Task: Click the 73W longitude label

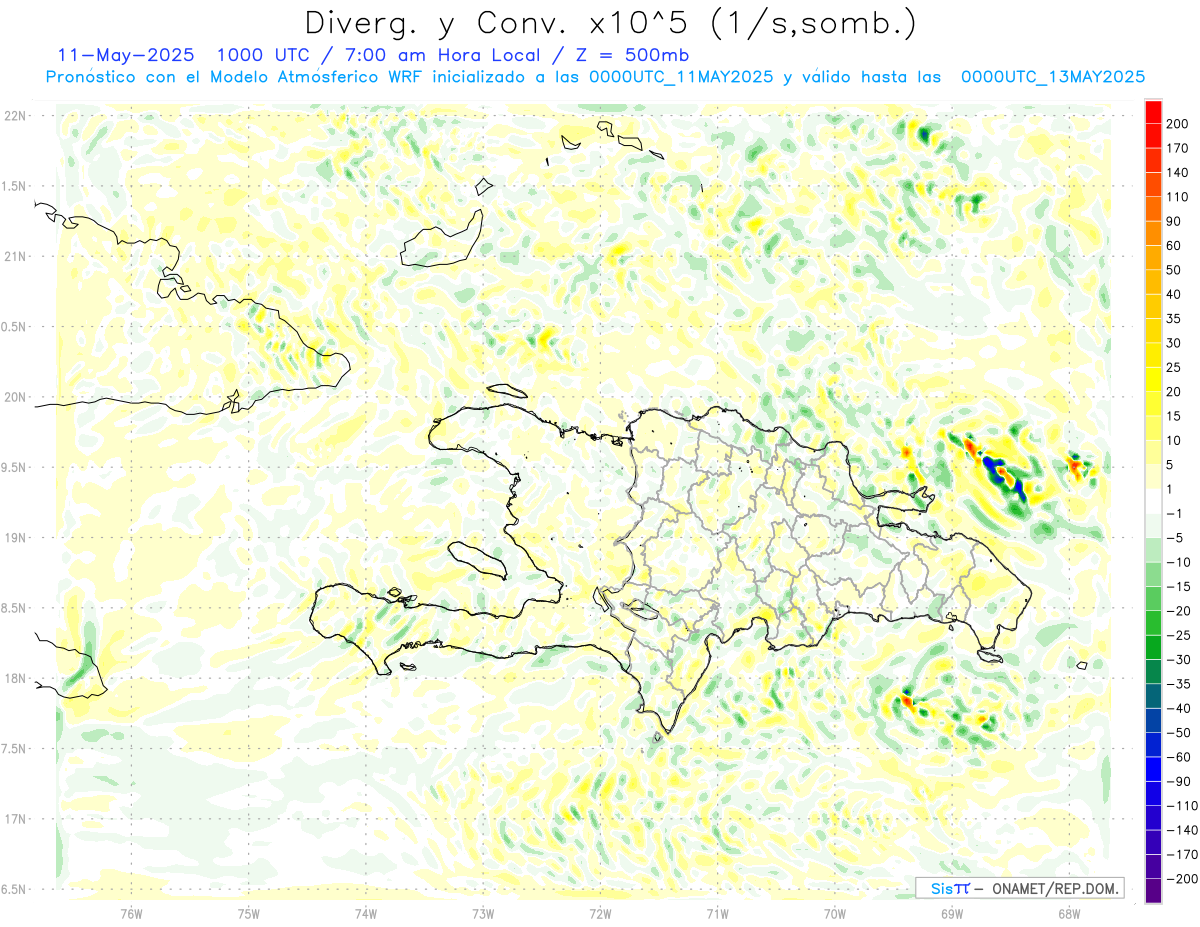Action: pyautogui.click(x=483, y=913)
